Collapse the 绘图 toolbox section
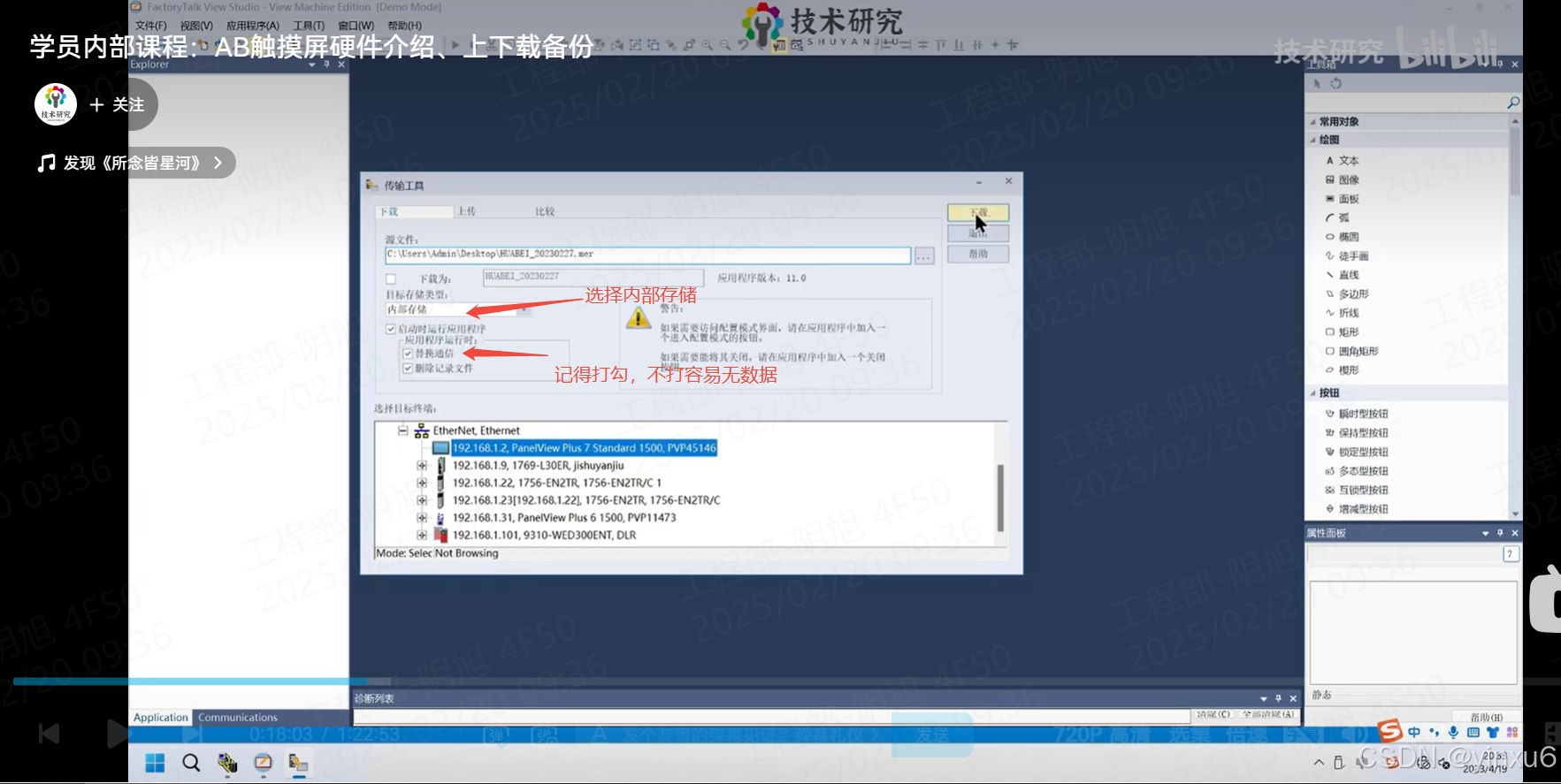Screen dimensions: 1561x784 [1312, 141]
